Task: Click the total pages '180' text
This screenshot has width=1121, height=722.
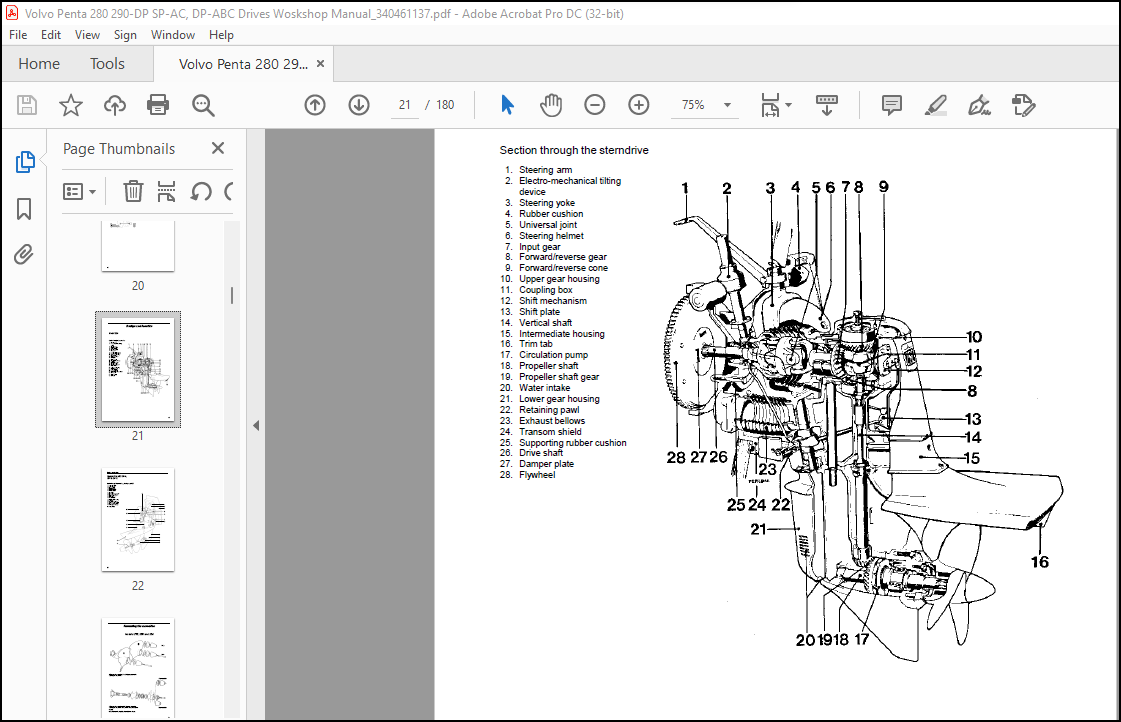Action: tap(445, 105)
